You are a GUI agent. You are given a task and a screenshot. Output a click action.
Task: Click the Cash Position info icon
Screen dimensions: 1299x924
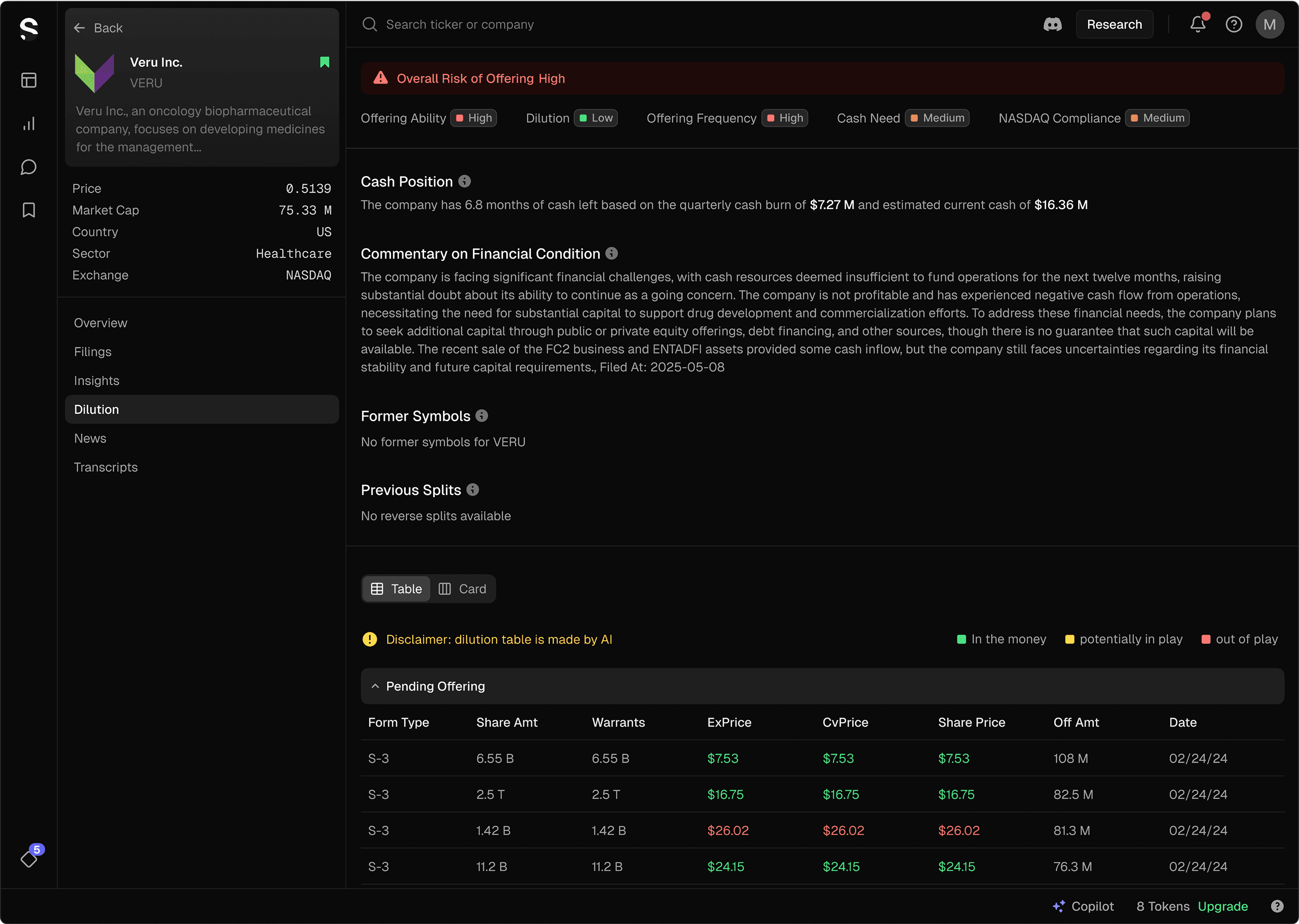coord(465,182)
